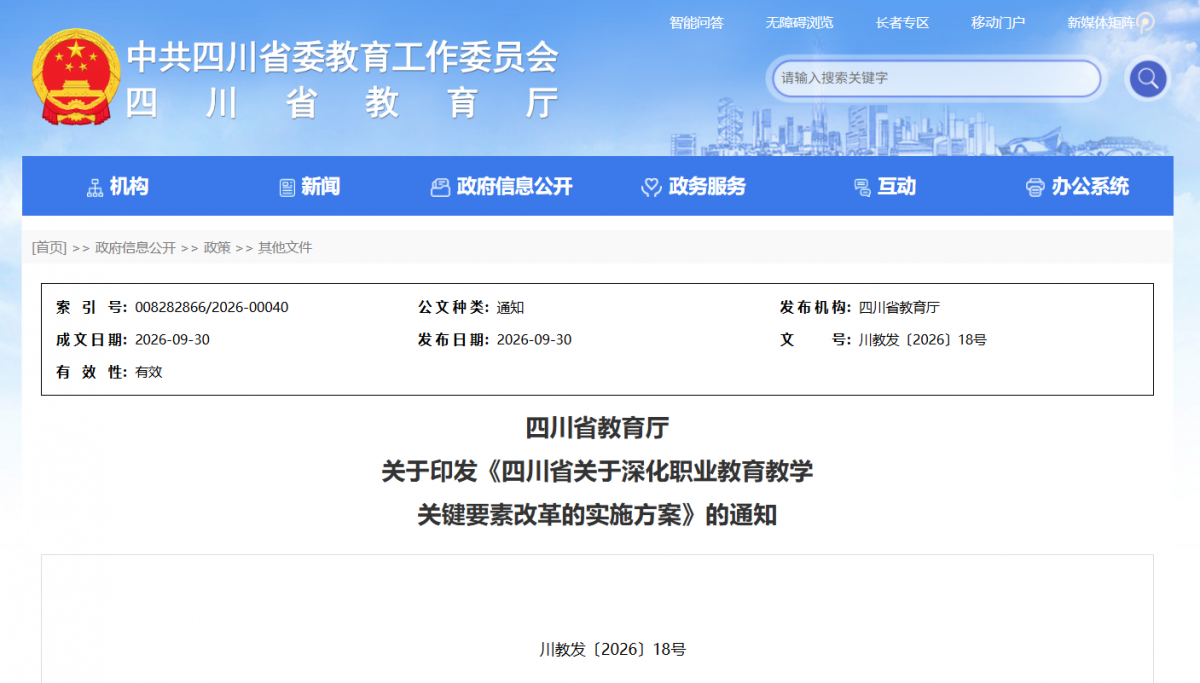This screenshot has height=683, width=1200.
Task: Click the 公文种类 value 通知
Action: click(510, 307)
